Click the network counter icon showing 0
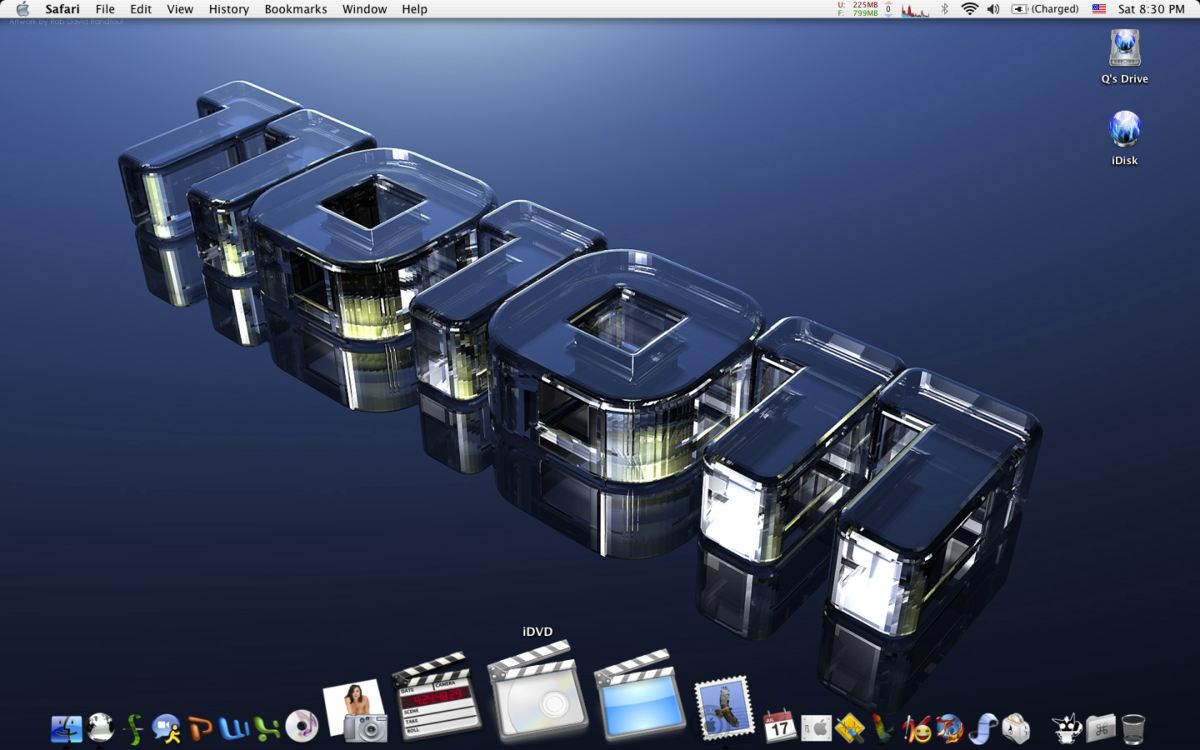 pyautogui.click(x=888, y=9)
